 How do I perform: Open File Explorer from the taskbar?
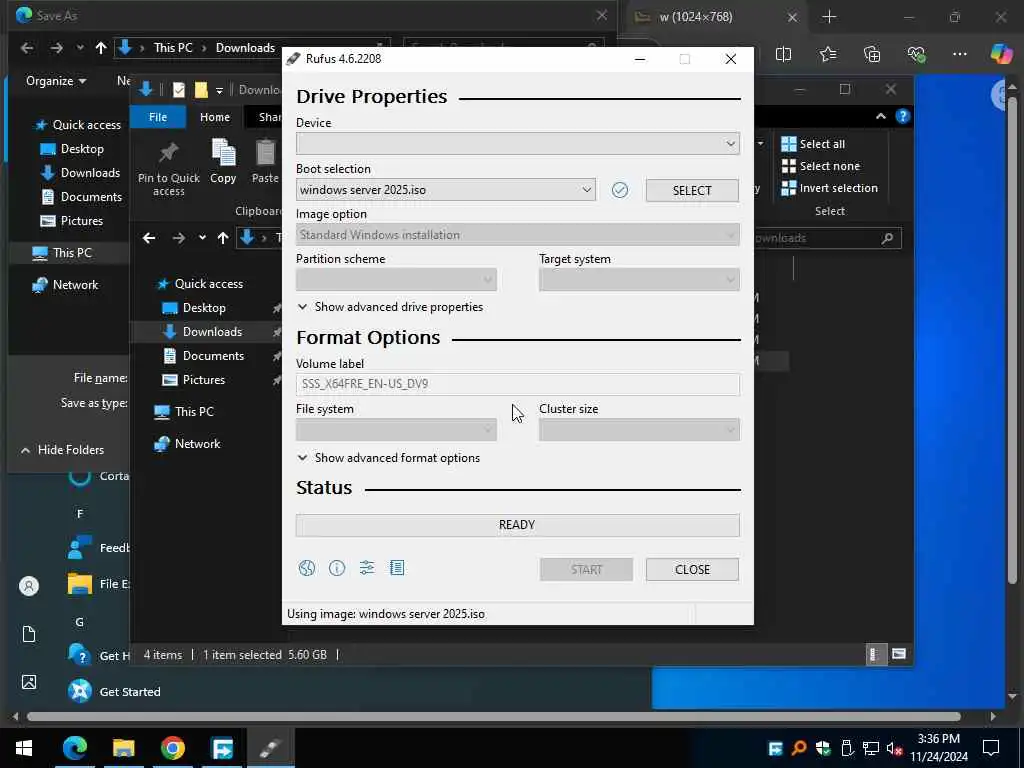pos(123,748)
